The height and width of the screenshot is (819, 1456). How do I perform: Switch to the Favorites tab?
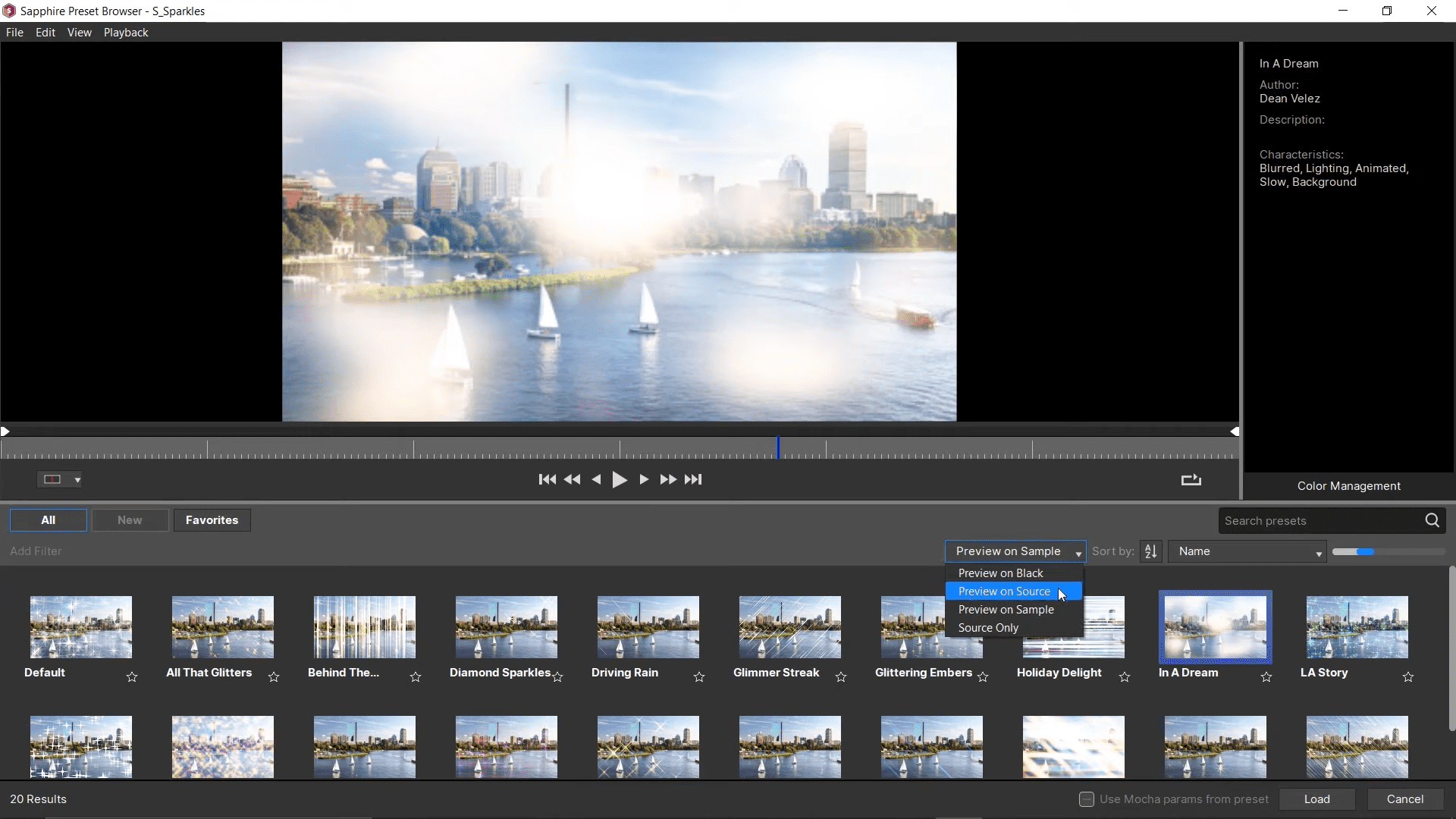point(212,520)
